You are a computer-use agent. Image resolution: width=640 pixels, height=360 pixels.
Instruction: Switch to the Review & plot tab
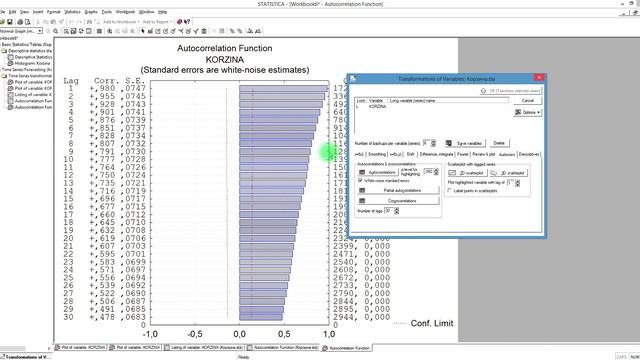coord(484,154)
